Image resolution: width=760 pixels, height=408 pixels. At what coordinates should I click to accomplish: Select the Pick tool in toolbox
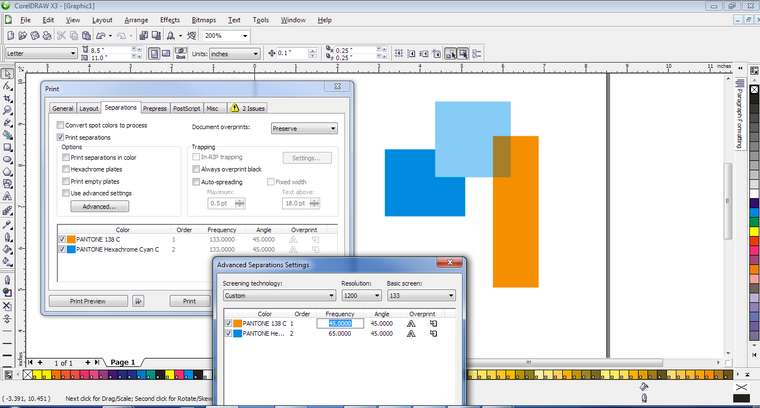tap(7, 74)
